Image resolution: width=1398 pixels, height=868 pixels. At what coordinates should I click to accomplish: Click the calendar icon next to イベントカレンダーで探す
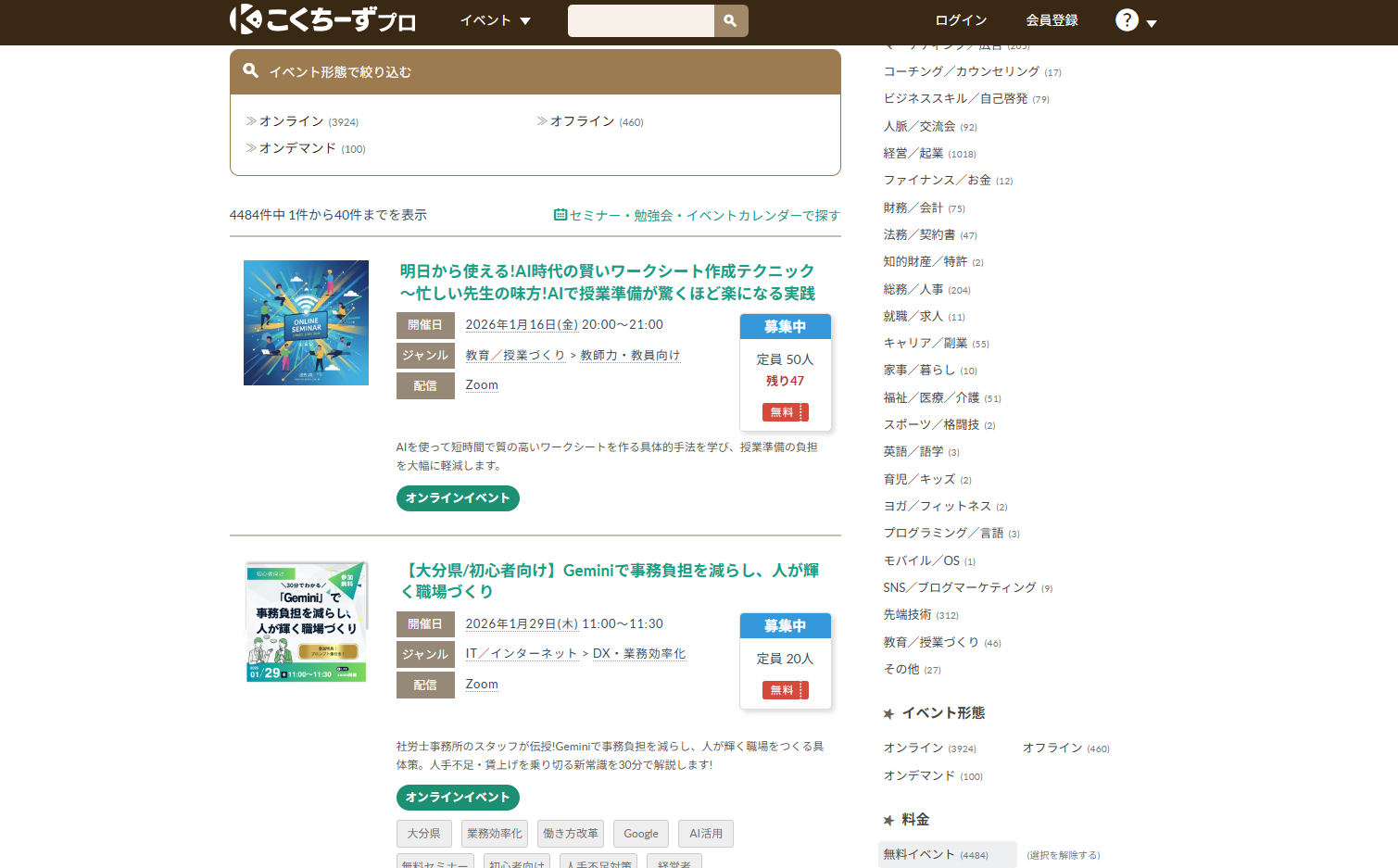pos(559,214)
